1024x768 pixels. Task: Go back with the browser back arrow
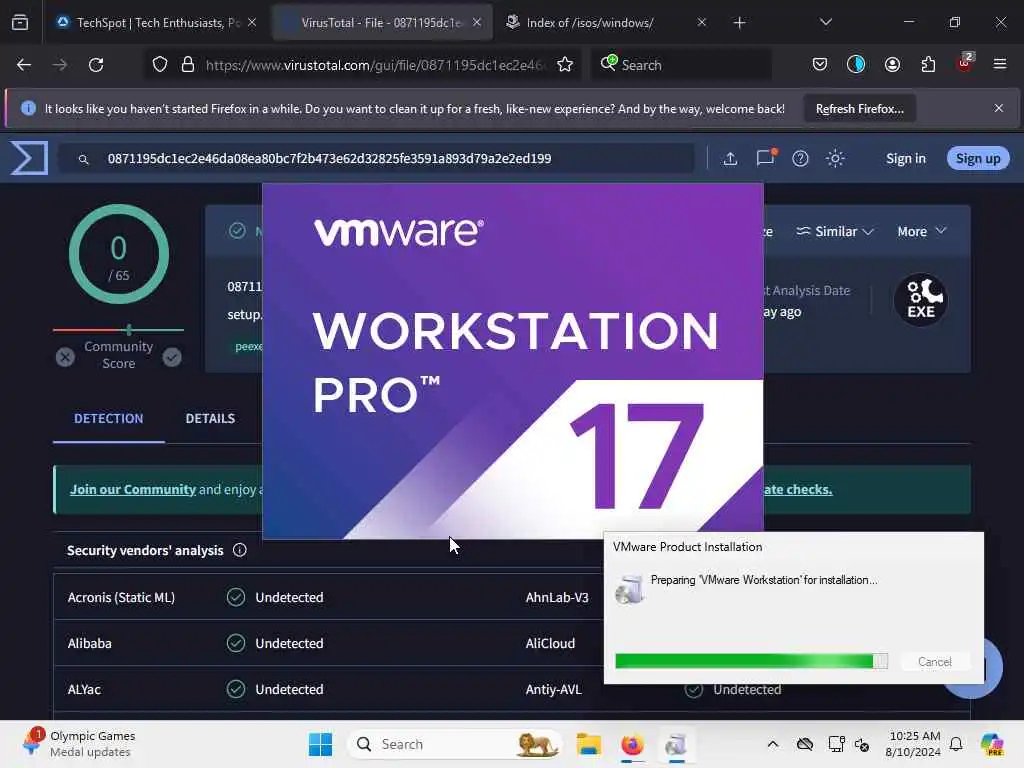pyautogui.click(x=24, y=65)
